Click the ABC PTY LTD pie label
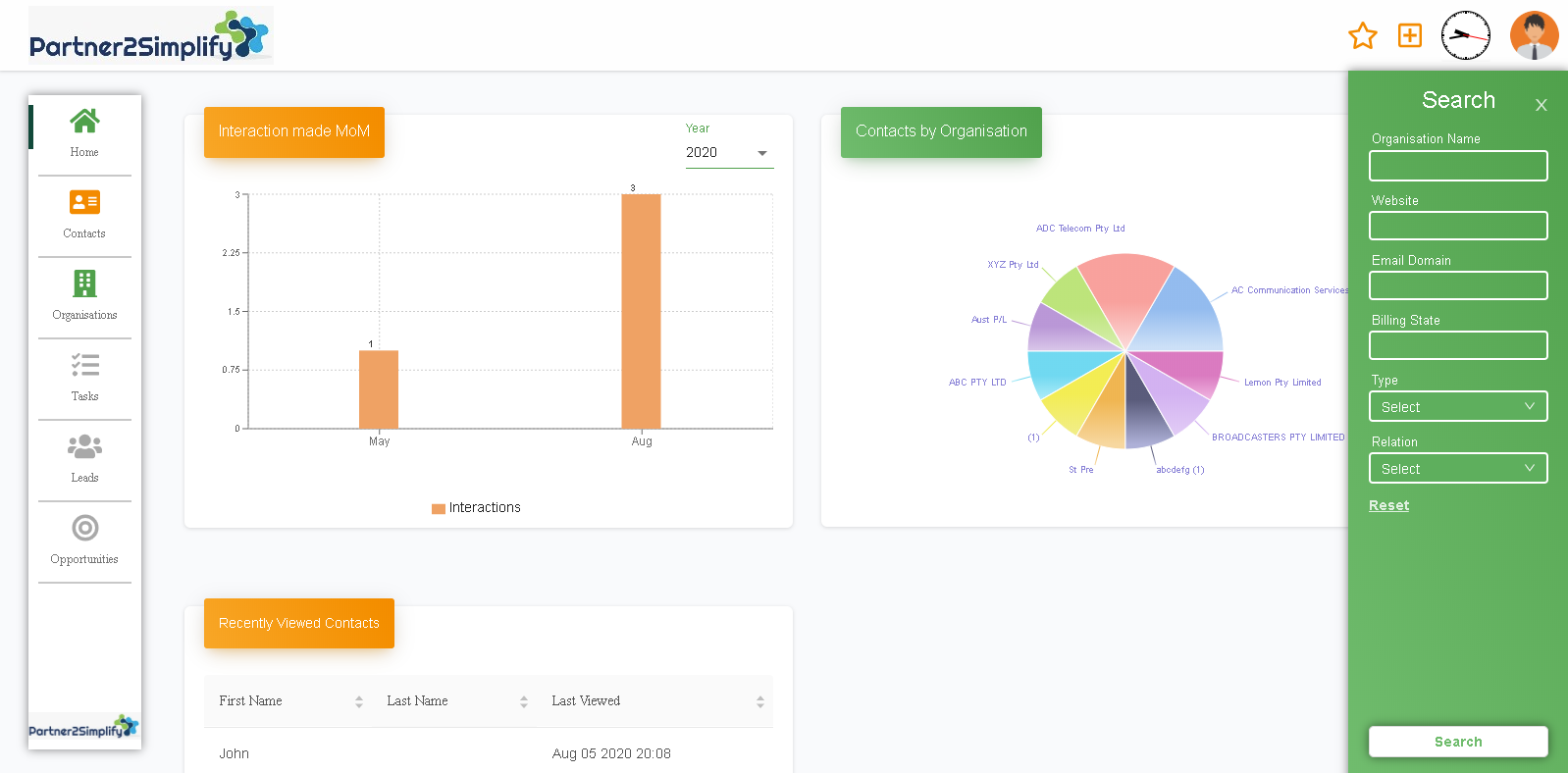This screenshot has height=773, width=1568. 977,383
